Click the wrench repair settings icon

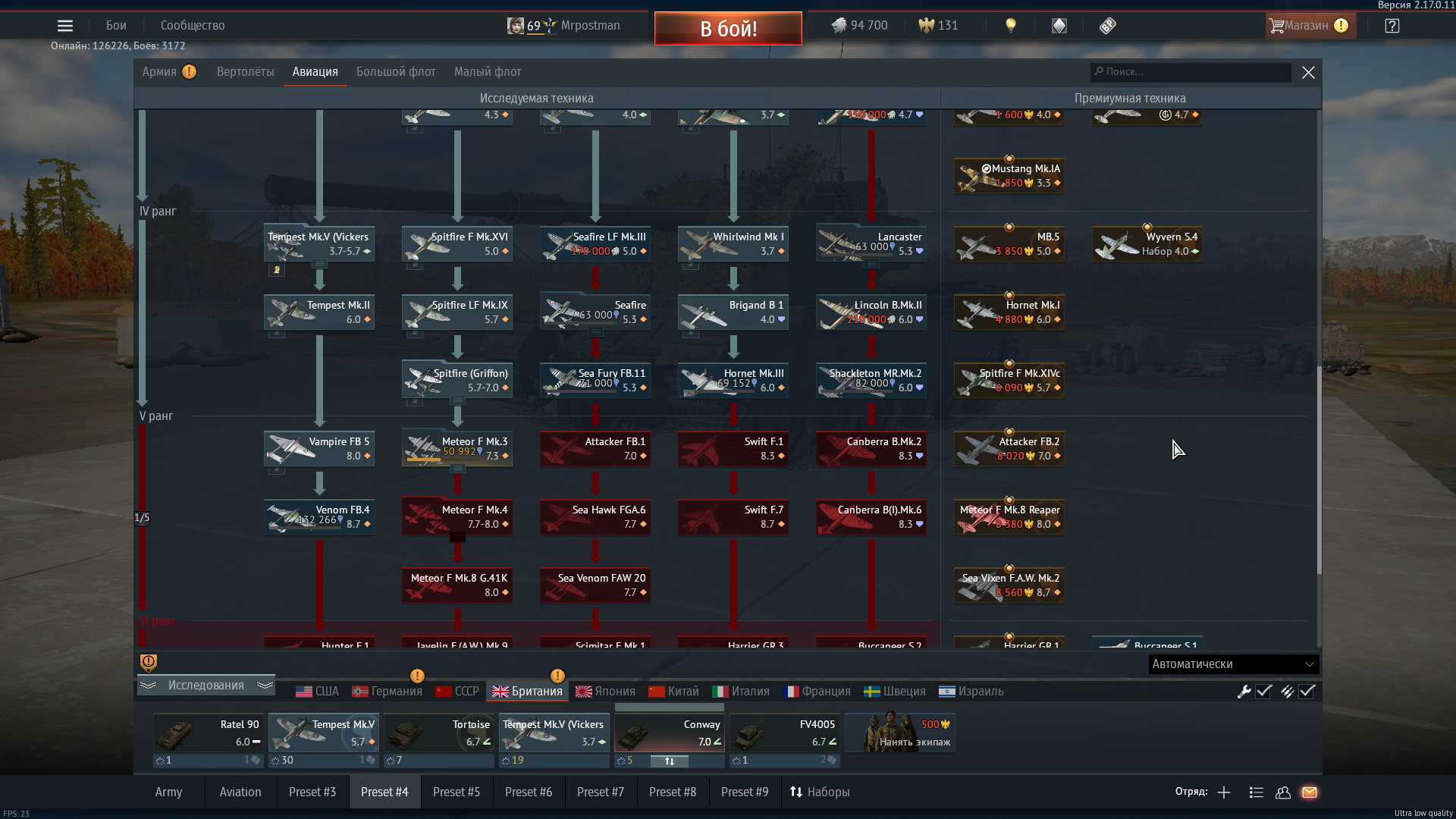[1244, 691]
